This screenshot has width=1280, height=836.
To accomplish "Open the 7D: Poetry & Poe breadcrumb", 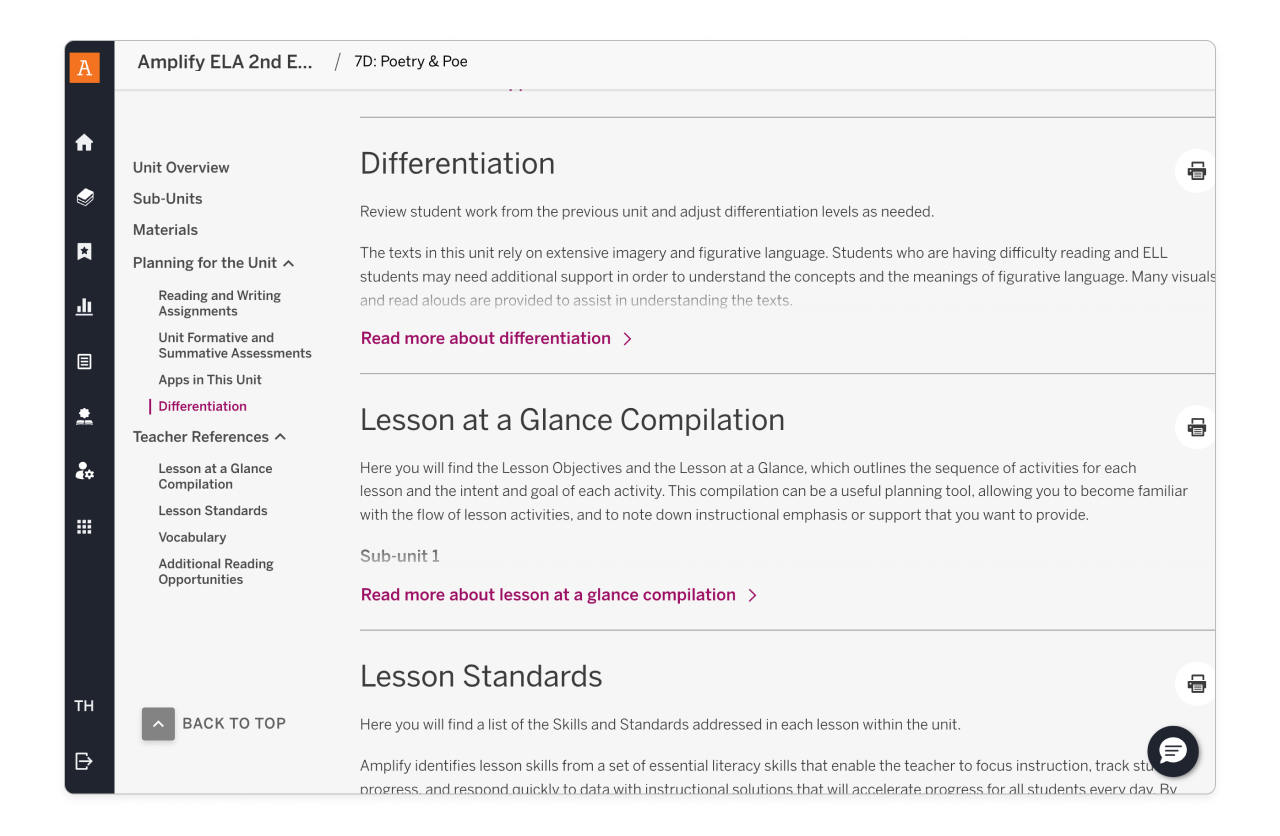I will pos(411,61).
